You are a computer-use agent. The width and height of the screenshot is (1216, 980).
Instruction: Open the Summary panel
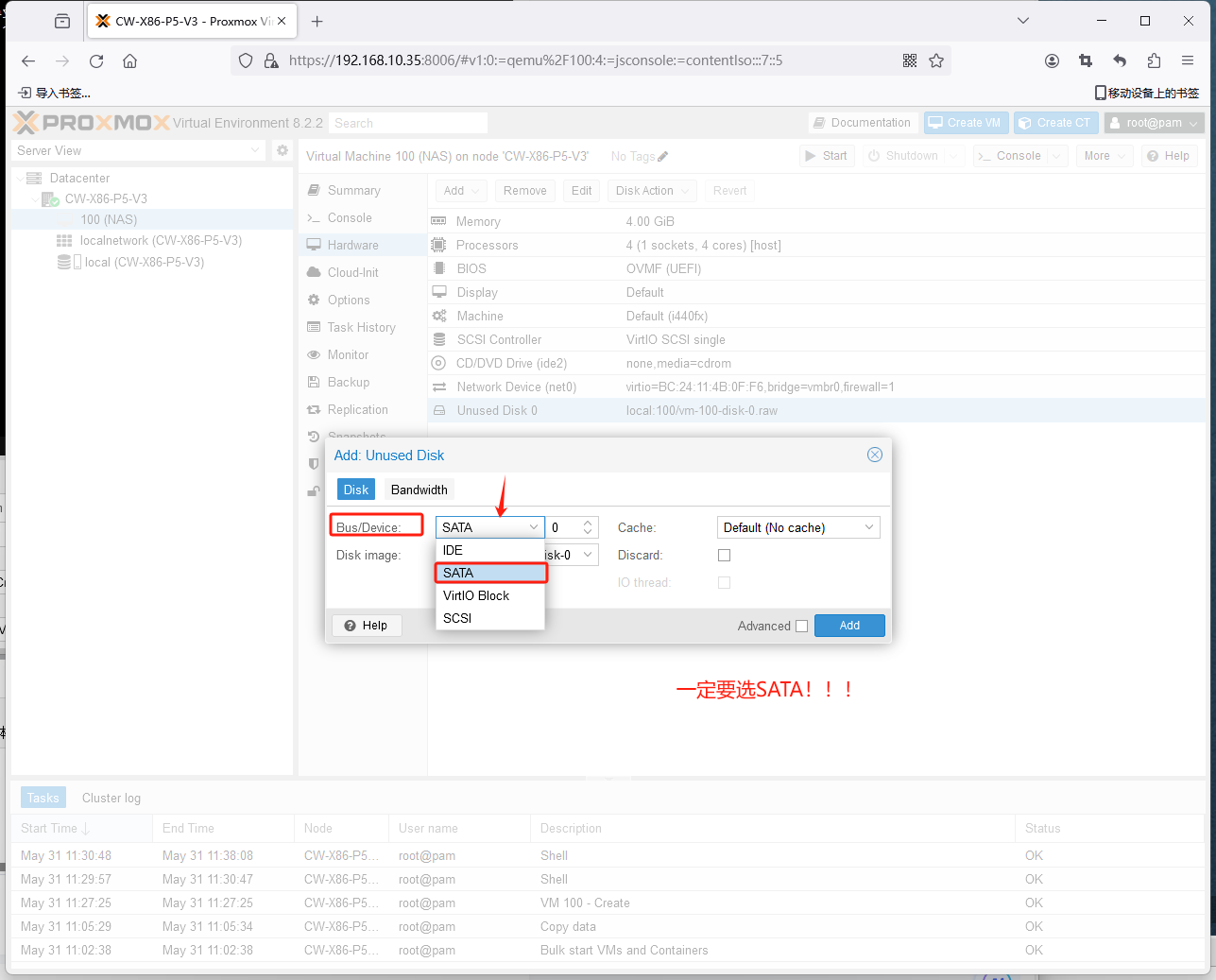pos(363,190)
